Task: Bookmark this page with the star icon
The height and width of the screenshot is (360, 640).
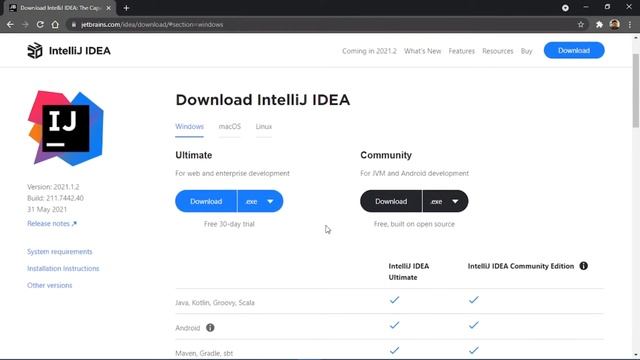Action: [581, 24]
